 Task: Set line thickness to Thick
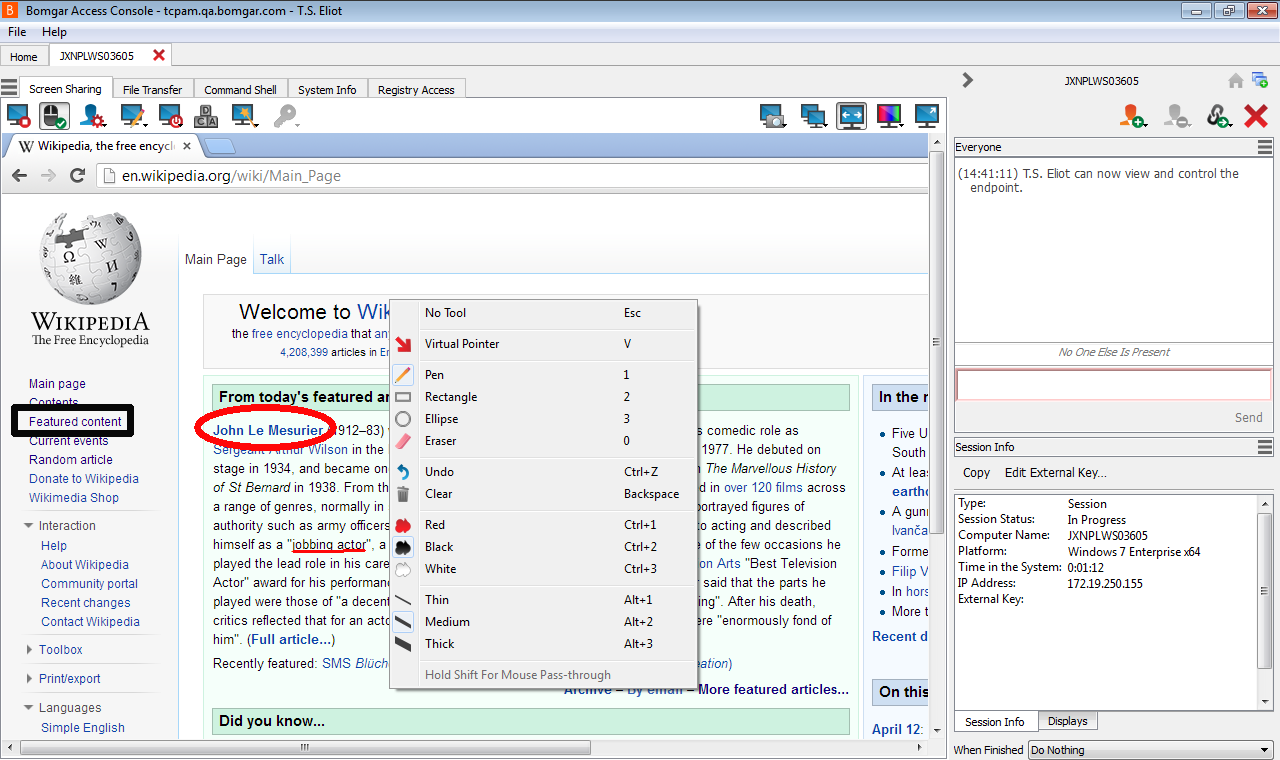[x=543, y=644]
